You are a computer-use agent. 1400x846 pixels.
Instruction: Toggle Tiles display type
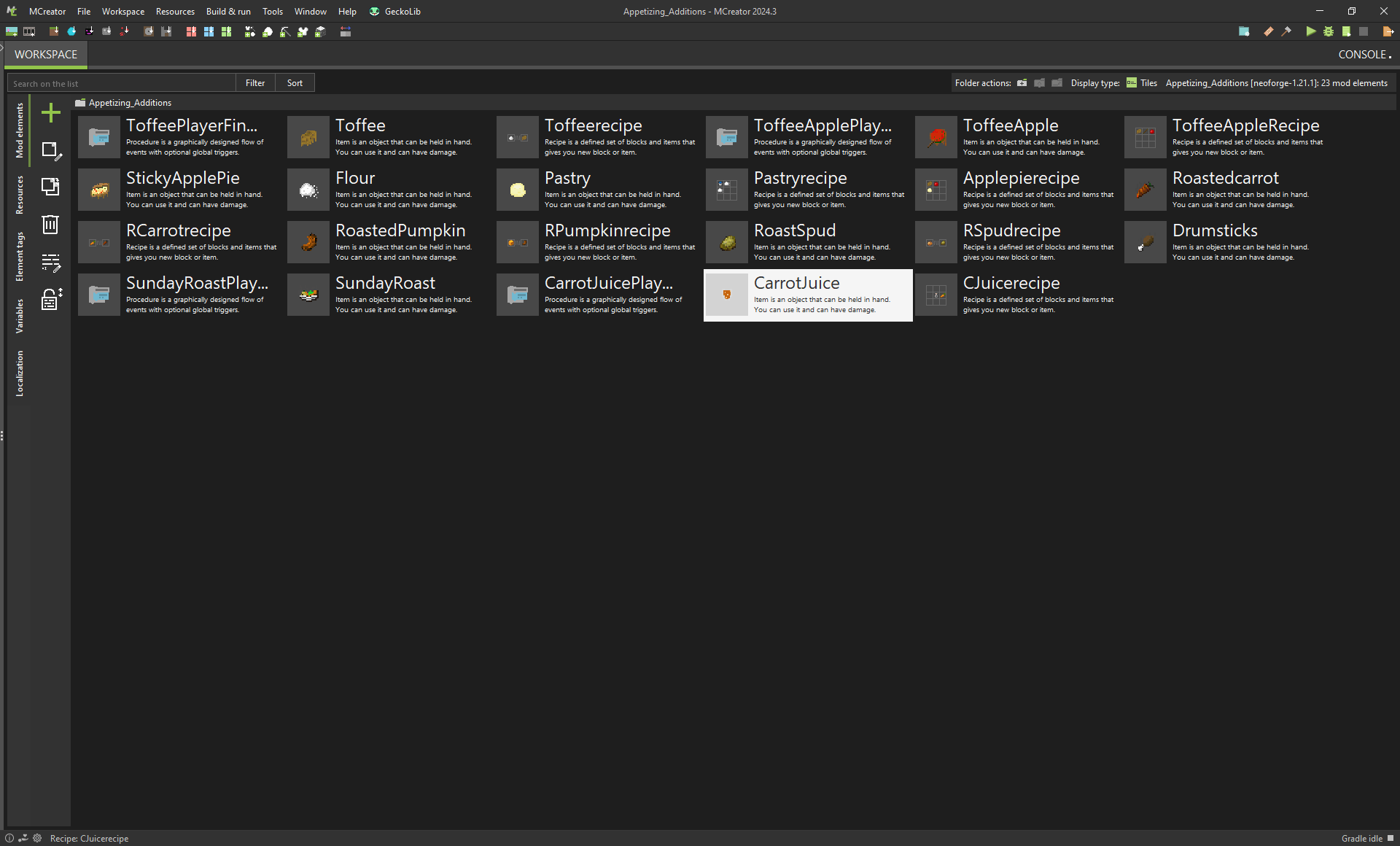(1142, 83)
